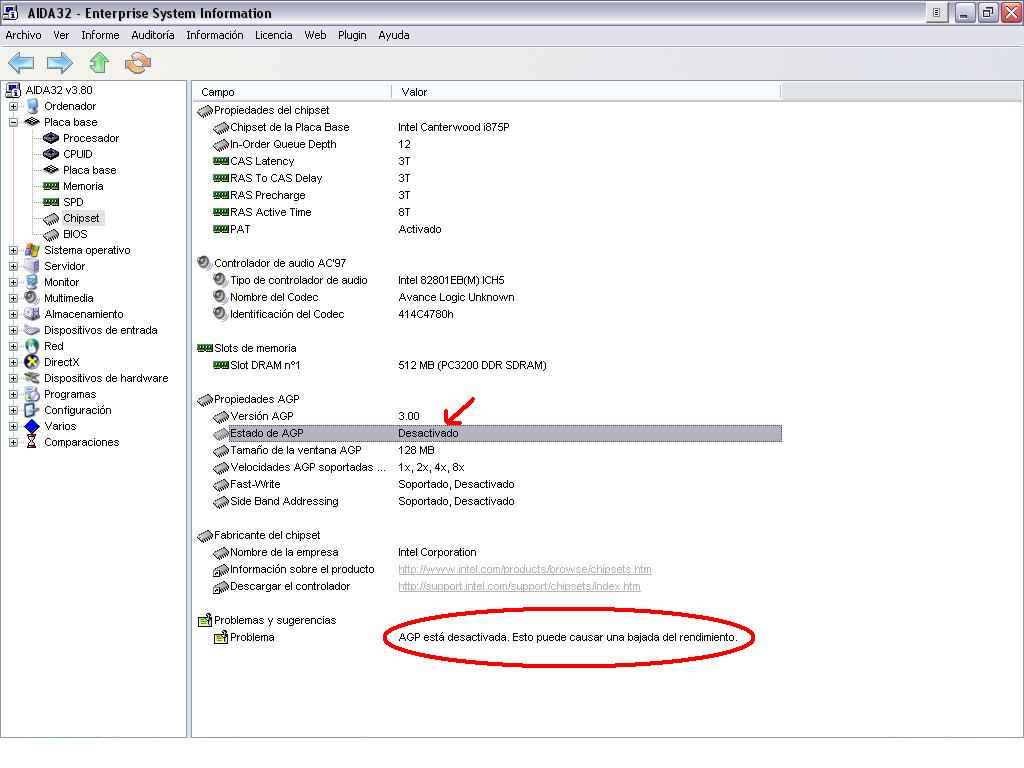Click the Monitor icon in tree
1024x768 pixels.
coord(32,282)
